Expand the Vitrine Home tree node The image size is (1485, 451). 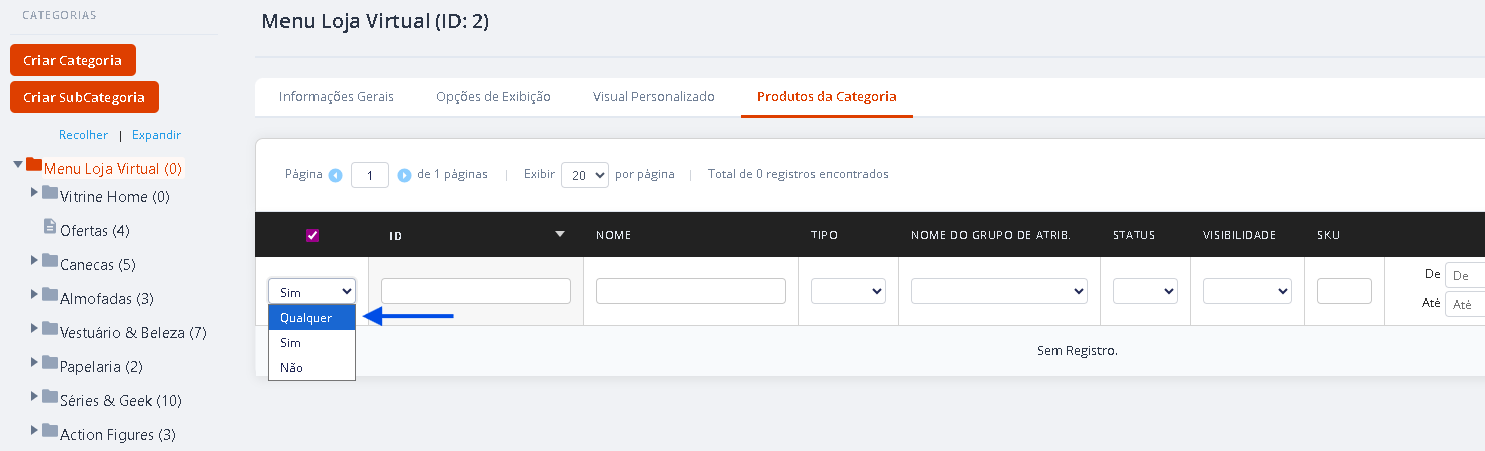point(35,191)
